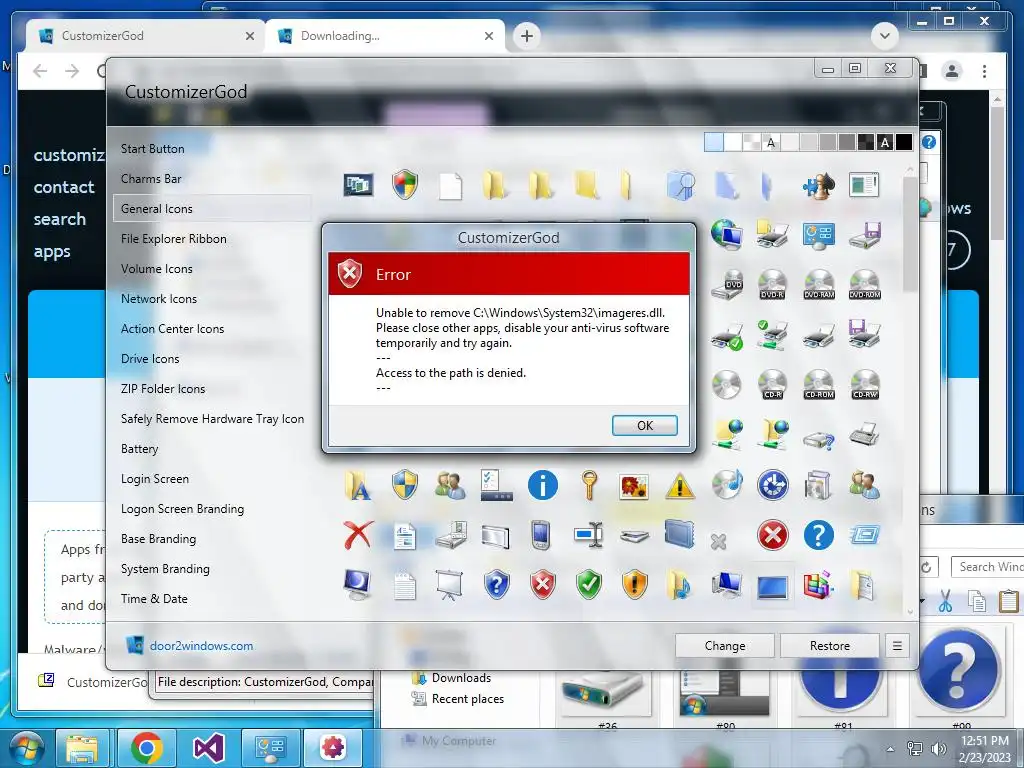Screen dimensions: 1024x768
Task: Select the blue circle question mark icon in grid
Action: [818, 536]
